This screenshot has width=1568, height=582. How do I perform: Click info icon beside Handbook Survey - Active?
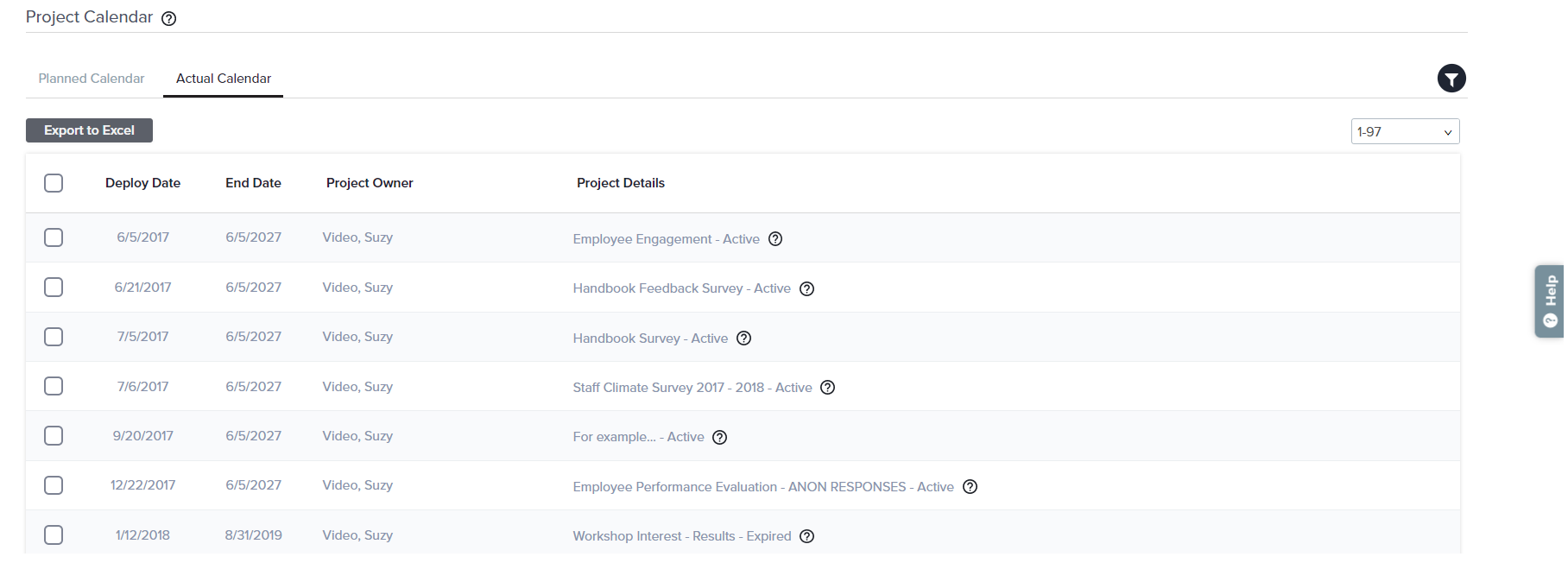click(x=743, y=338)
